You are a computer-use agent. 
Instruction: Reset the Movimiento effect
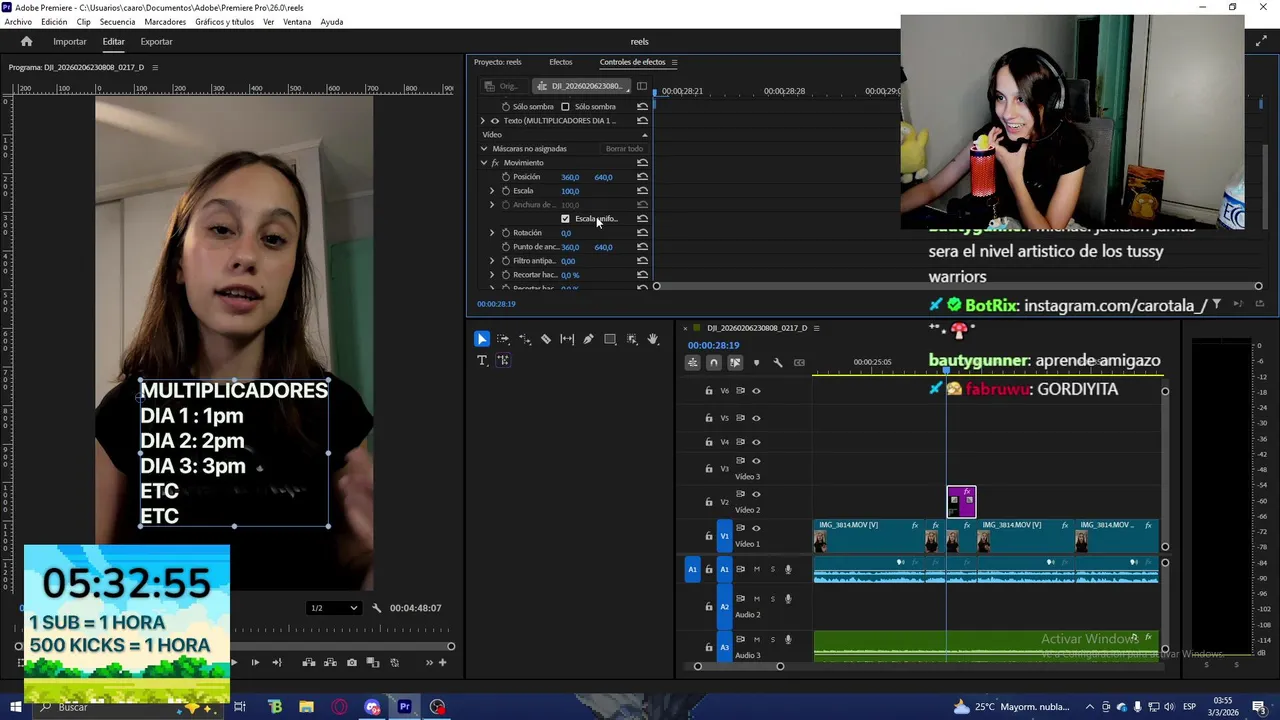pos(642,162)
